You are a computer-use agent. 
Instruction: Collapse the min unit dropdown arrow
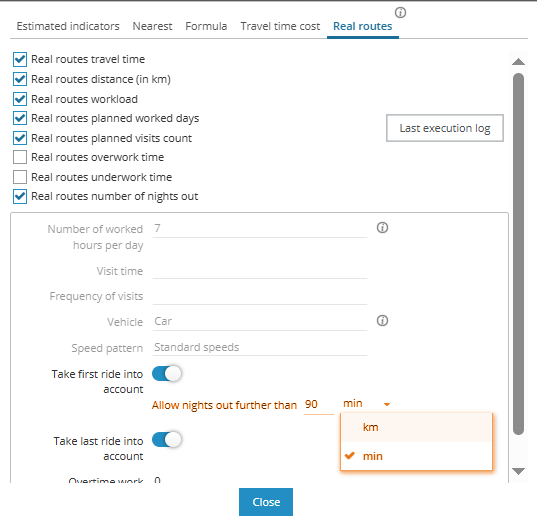tap(387, 404)
